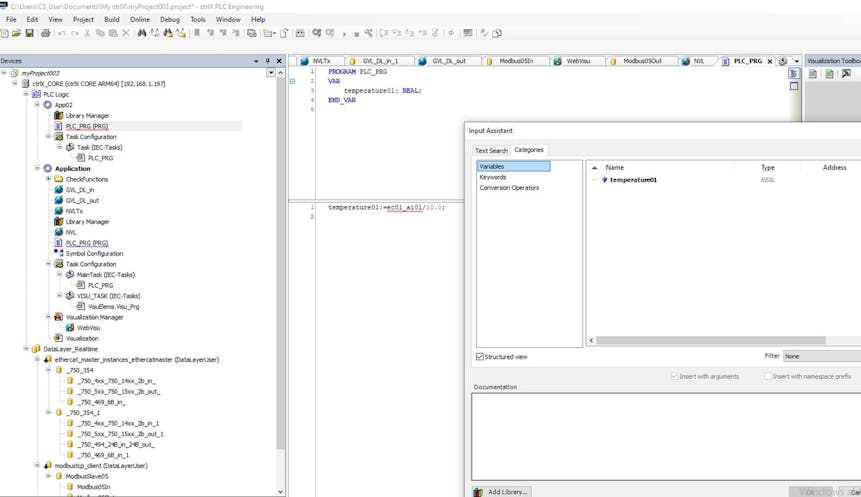Expand the CheckFunctions folder node
Image resolution: width=861 pixels, height=497 pixels.
(48, 179)
